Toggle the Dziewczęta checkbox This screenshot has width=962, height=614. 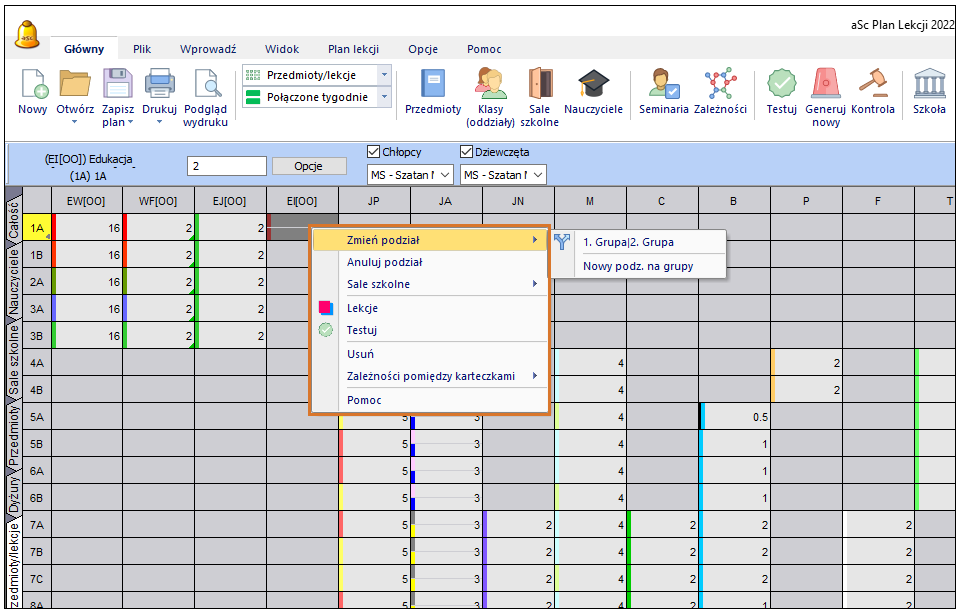coord(466,152)
